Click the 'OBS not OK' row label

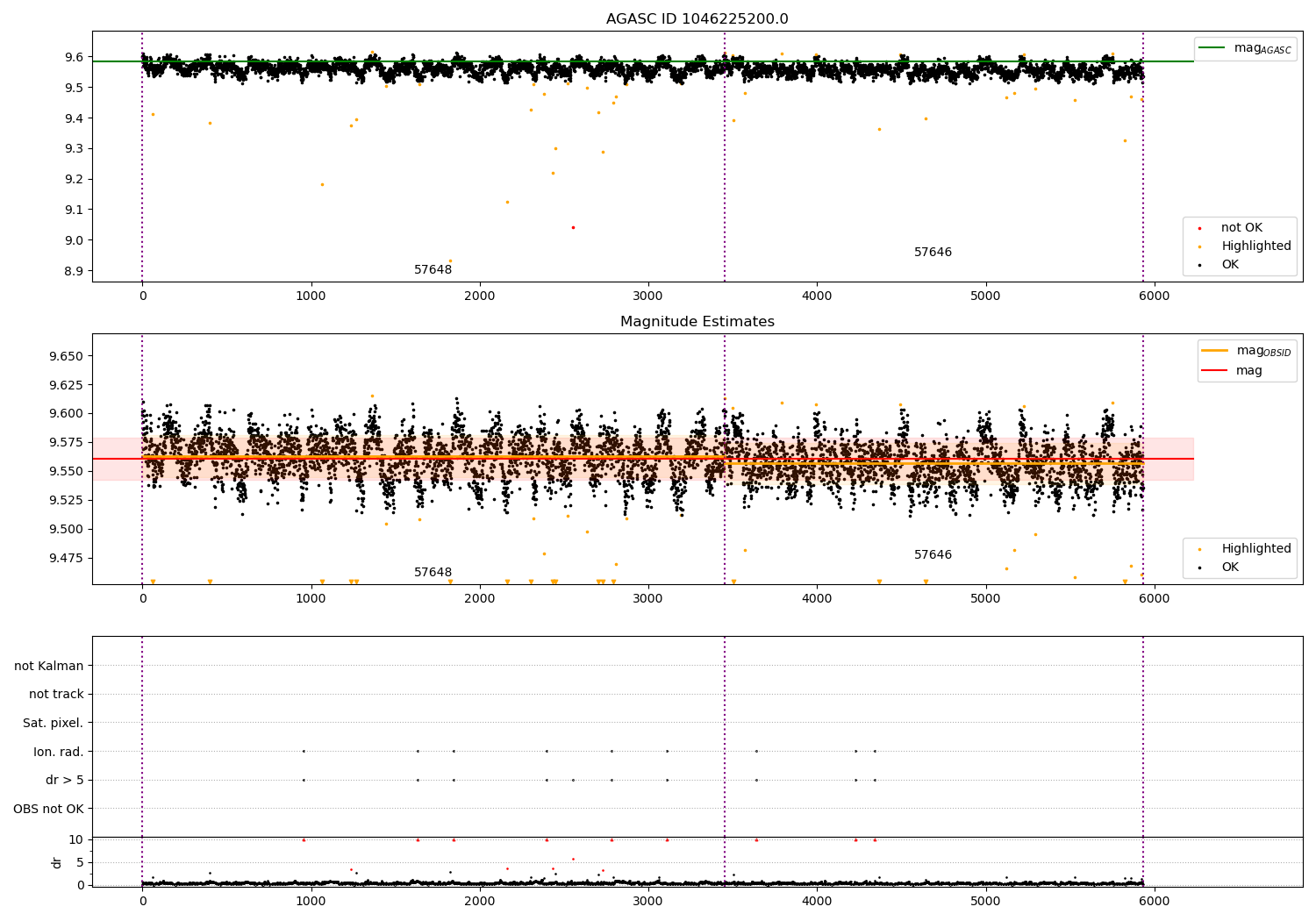click(x=48, y=809)
